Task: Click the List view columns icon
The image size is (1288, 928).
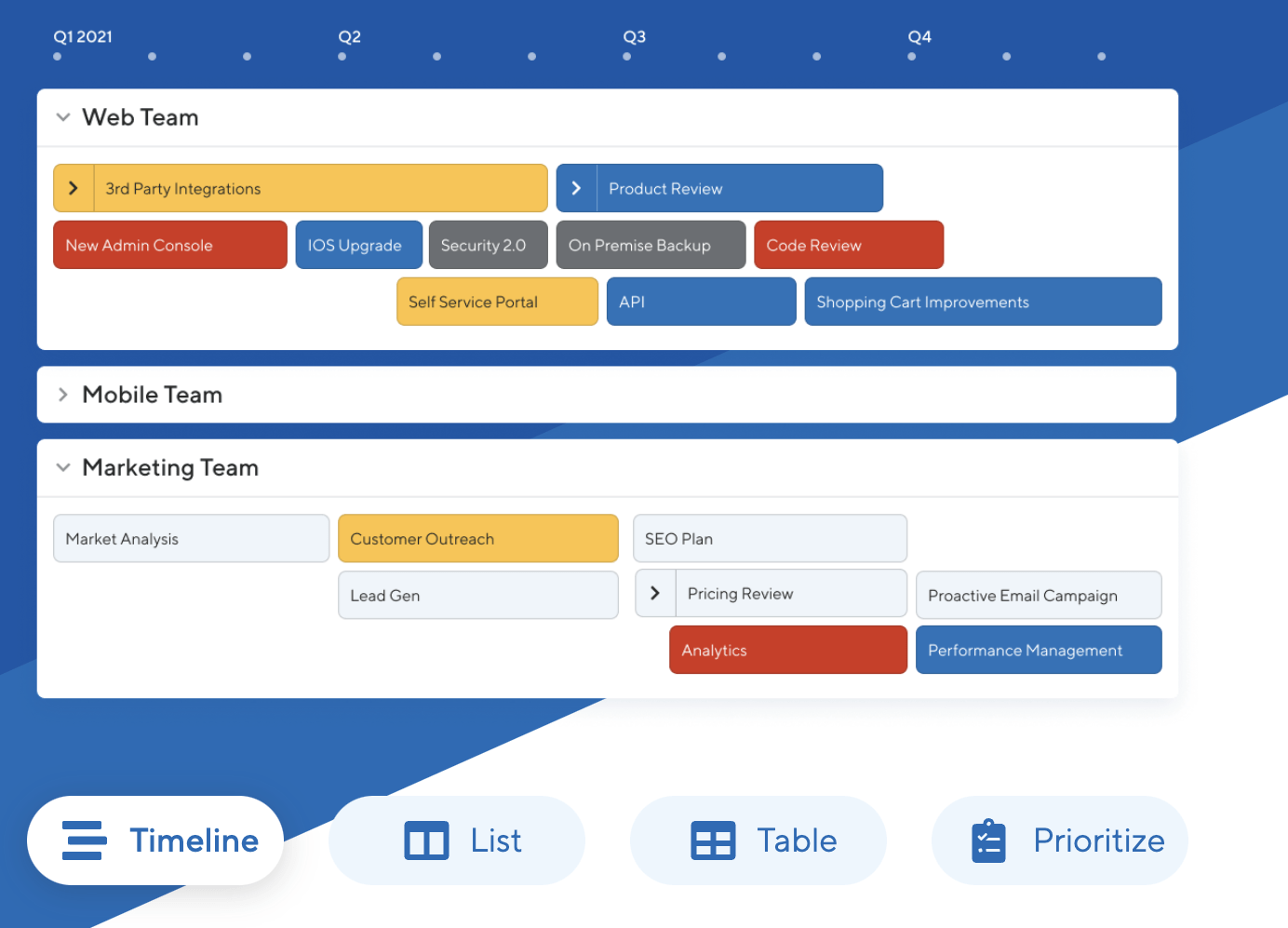Action: [x=426, y=841]
